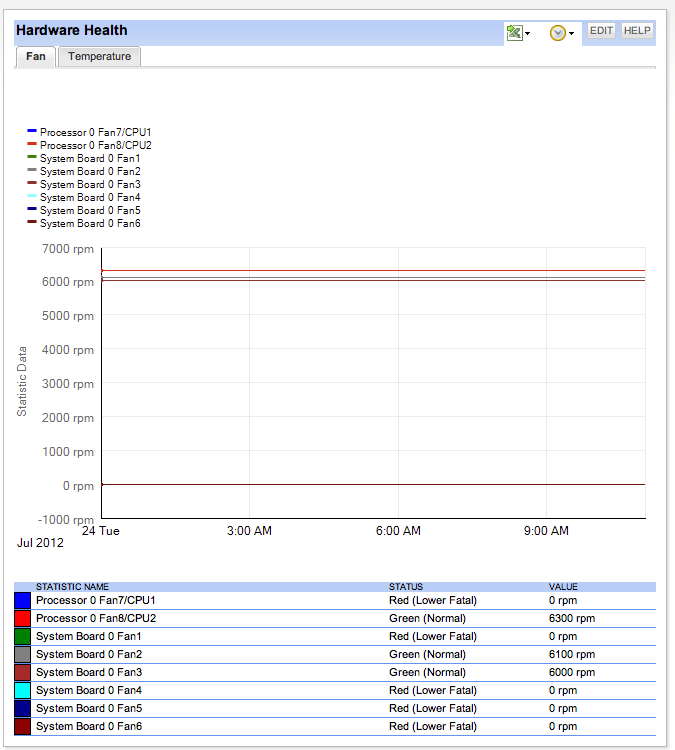Click the 9:00 AM axis label
This screenshot has width=675, height=750.
click(546, 531)
